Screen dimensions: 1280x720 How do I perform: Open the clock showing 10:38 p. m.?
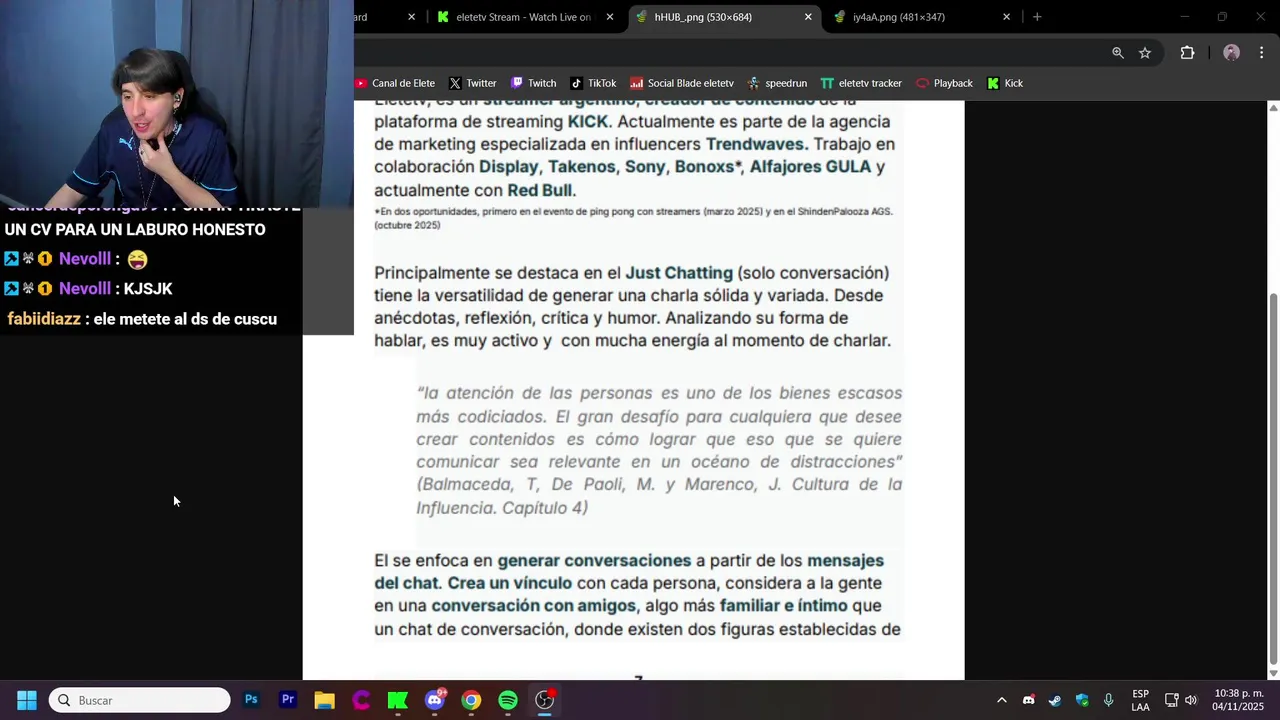pos(1238,700)
